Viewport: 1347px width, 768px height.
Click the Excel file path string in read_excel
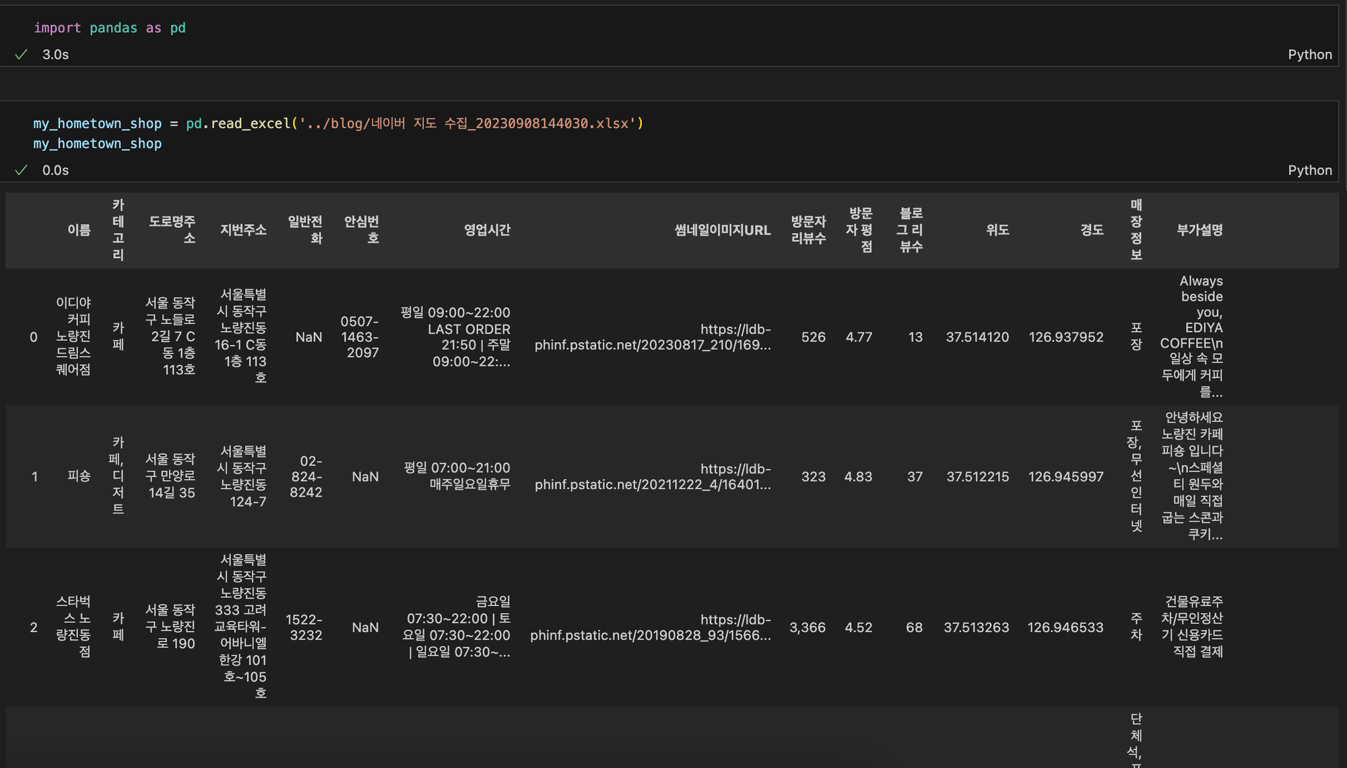tap(467, 124)
